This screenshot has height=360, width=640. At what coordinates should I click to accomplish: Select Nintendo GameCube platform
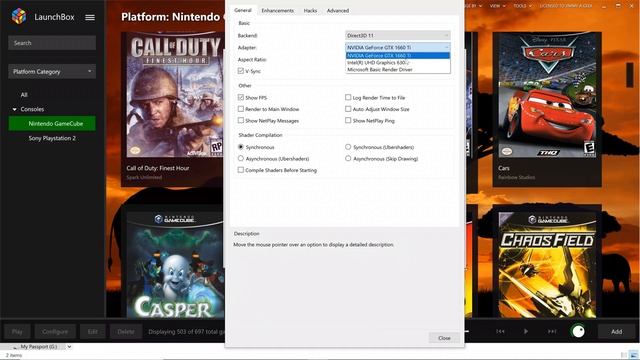point(52,123)
